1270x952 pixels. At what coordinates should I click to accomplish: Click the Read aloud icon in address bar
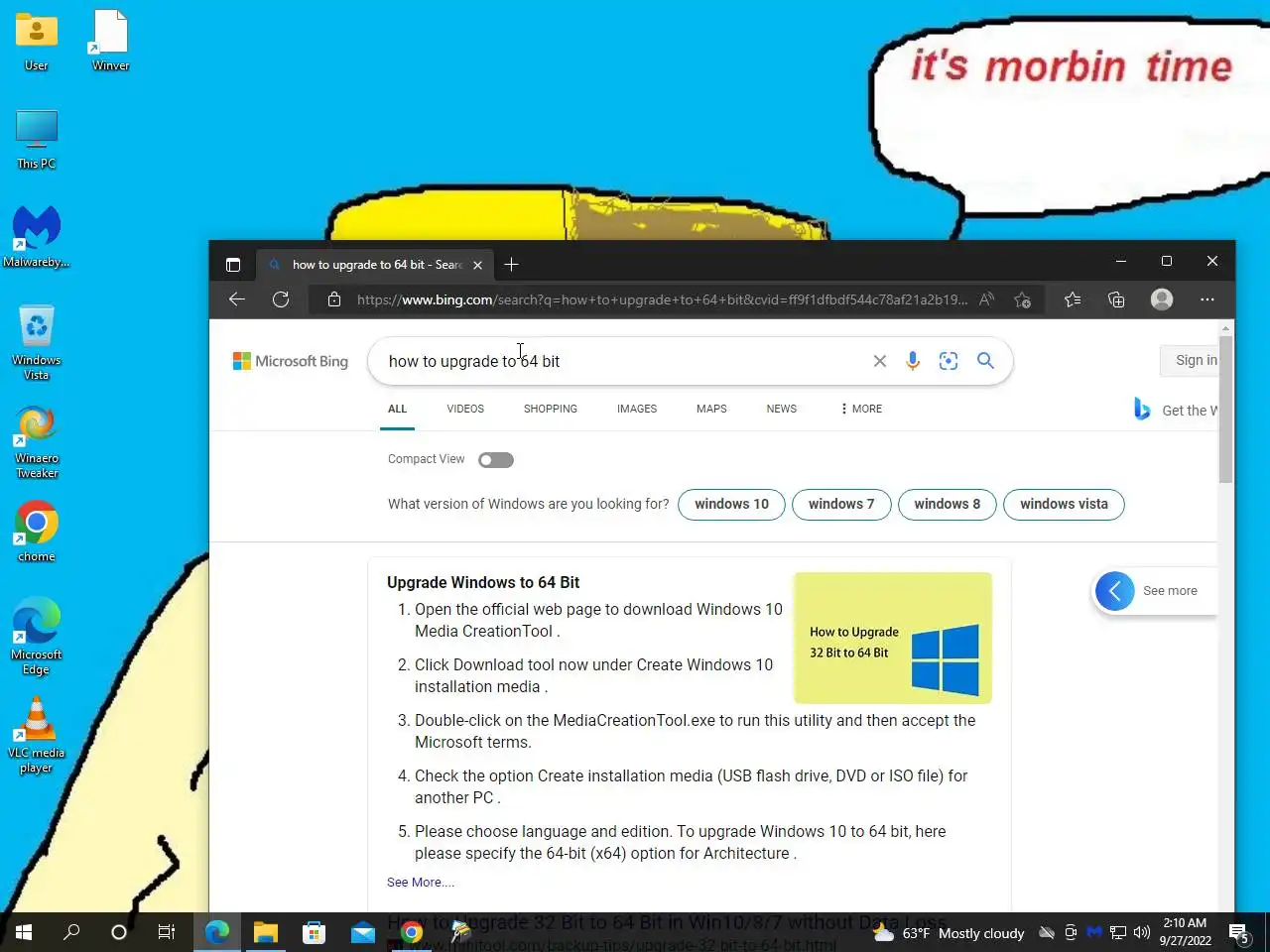986,299
